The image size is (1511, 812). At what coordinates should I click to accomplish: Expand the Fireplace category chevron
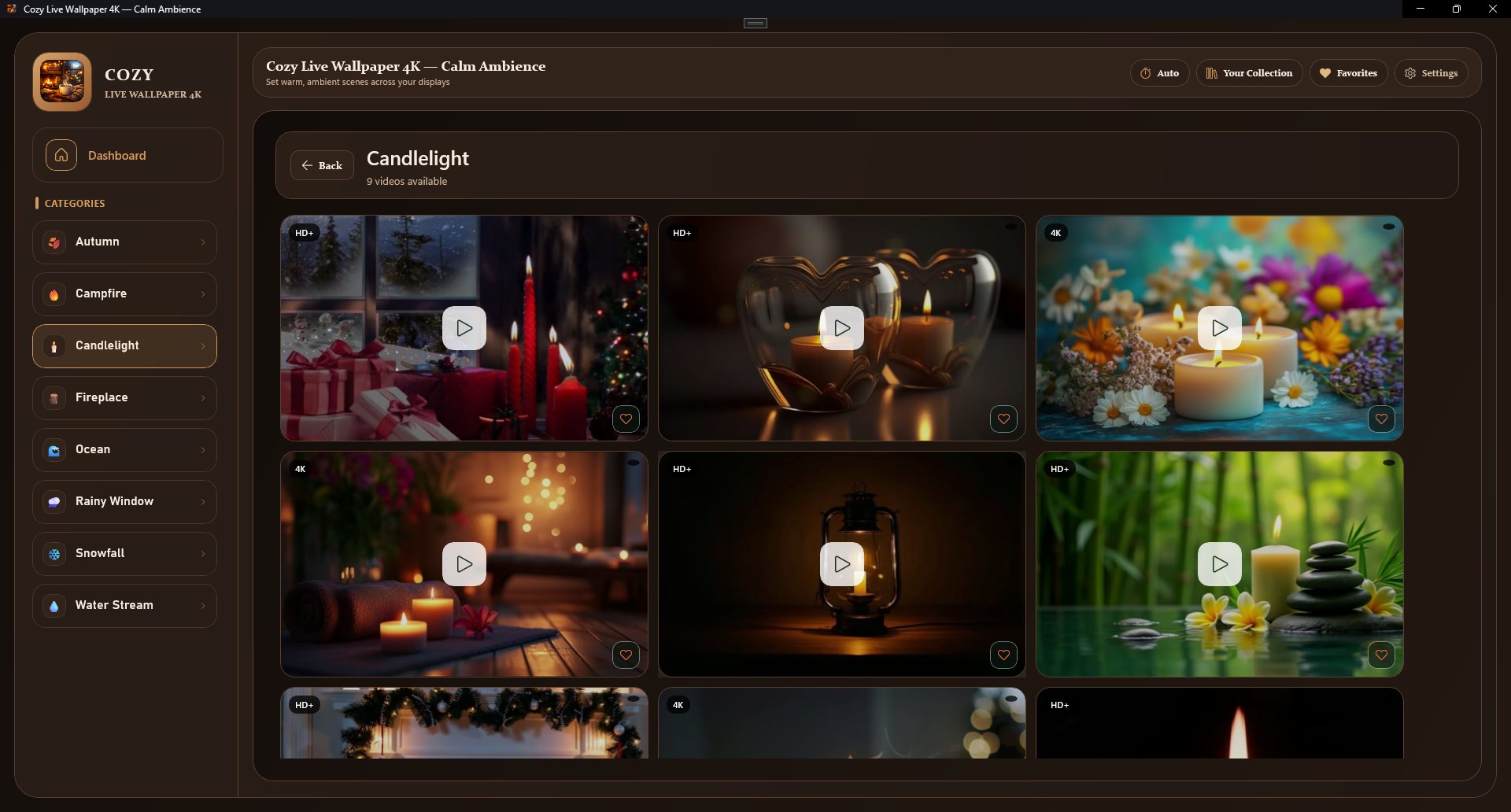[x=203, y=398]
